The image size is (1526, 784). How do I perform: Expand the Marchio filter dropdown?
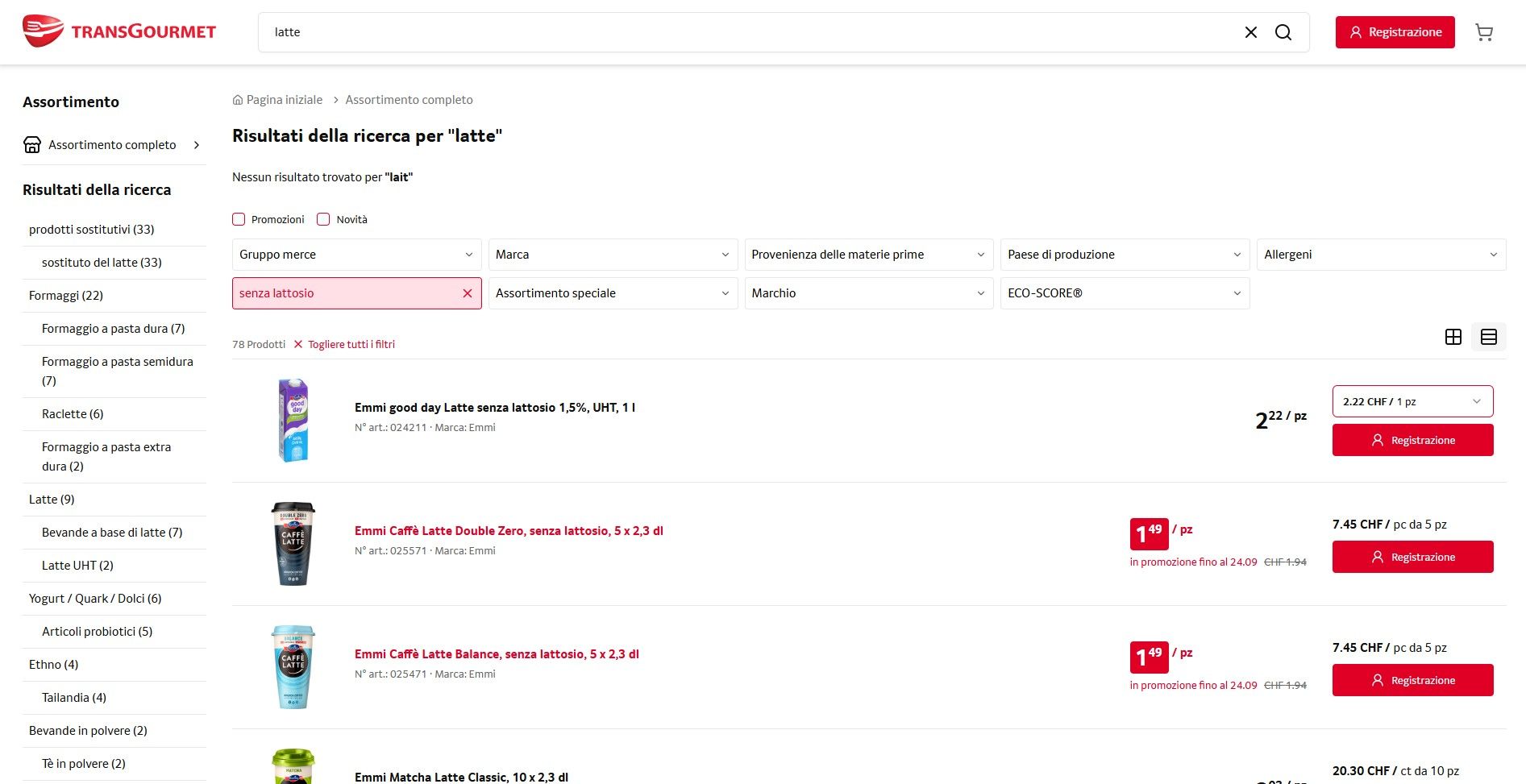point(869,293)
